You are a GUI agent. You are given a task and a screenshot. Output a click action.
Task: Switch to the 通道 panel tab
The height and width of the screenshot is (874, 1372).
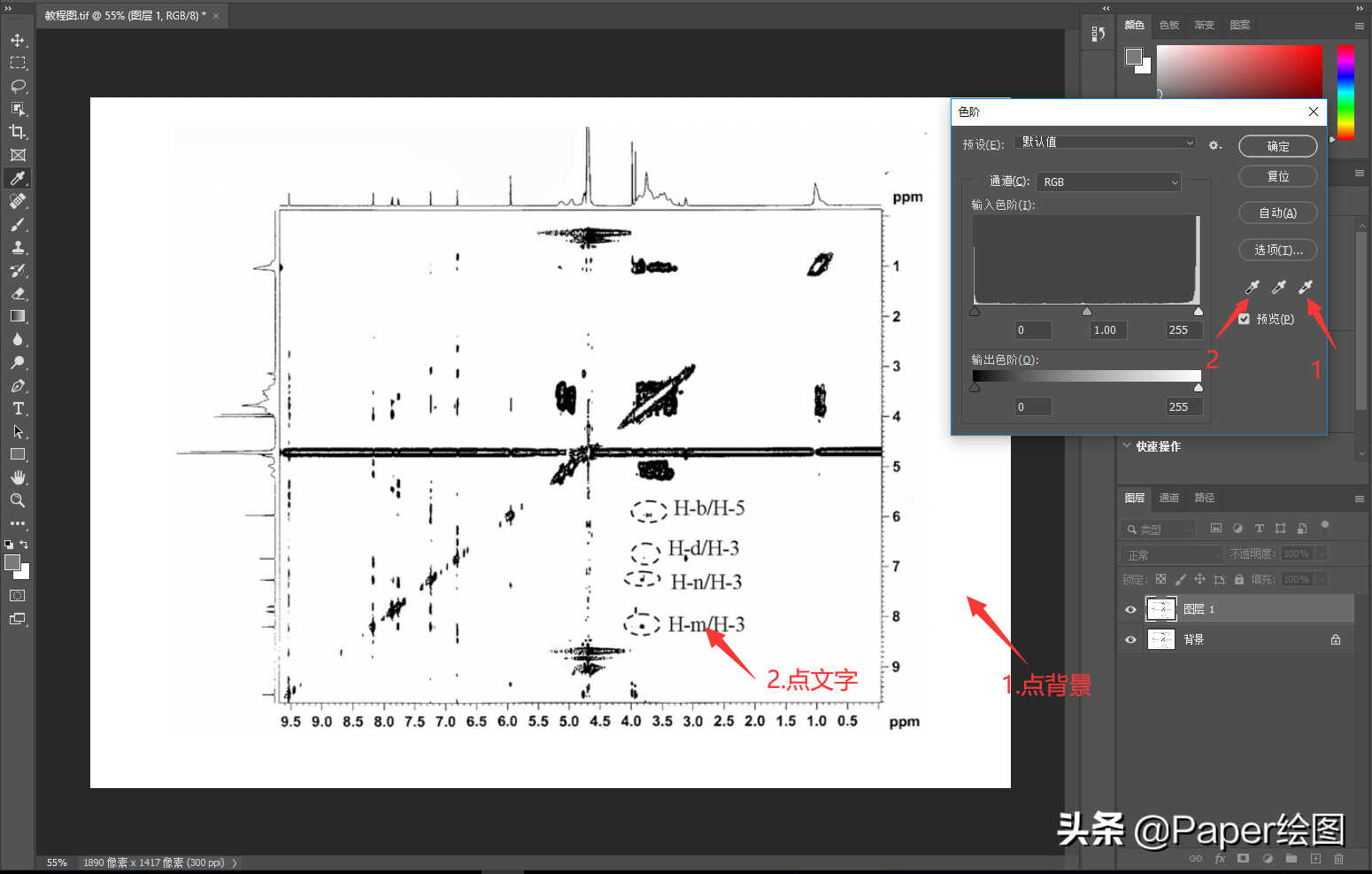pos(1169,498)
